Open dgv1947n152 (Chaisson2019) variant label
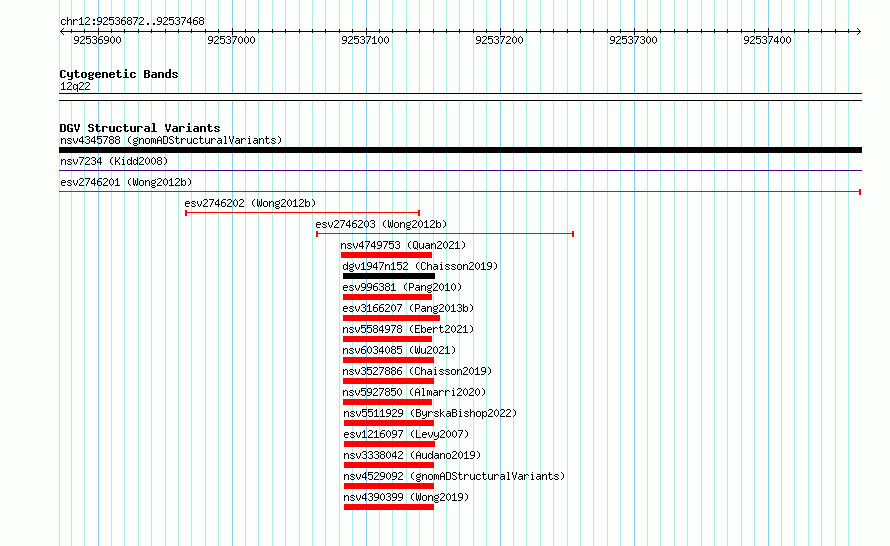Image resolution: width=890 pixels, height=546 pixels. coord(420,266)
